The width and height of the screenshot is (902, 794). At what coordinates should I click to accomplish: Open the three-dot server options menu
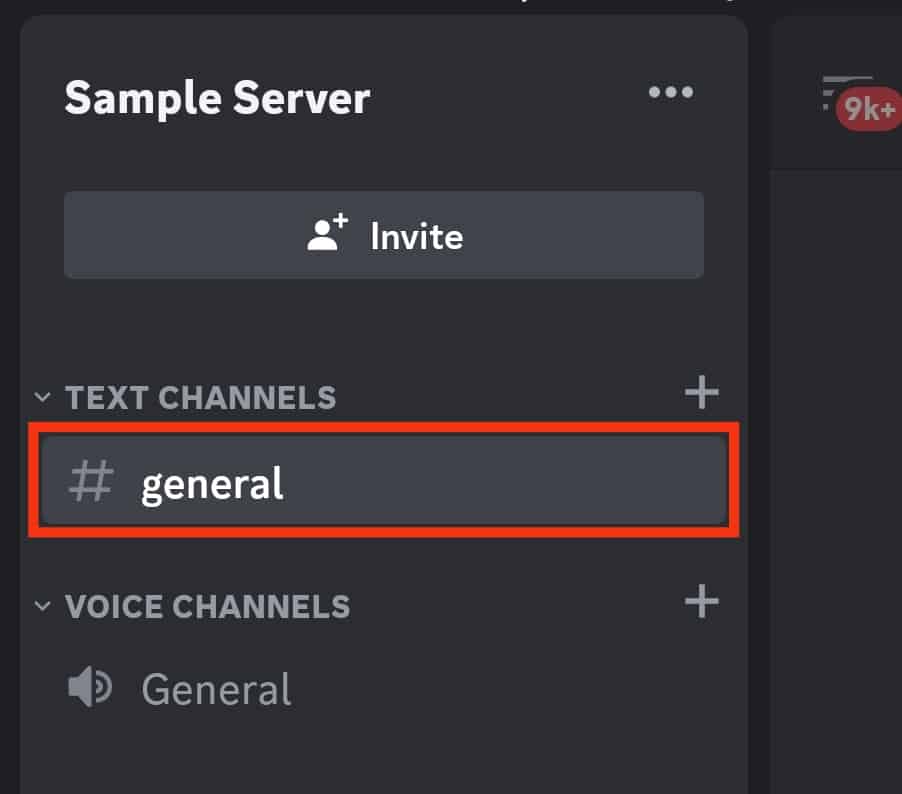click(670, 93)
